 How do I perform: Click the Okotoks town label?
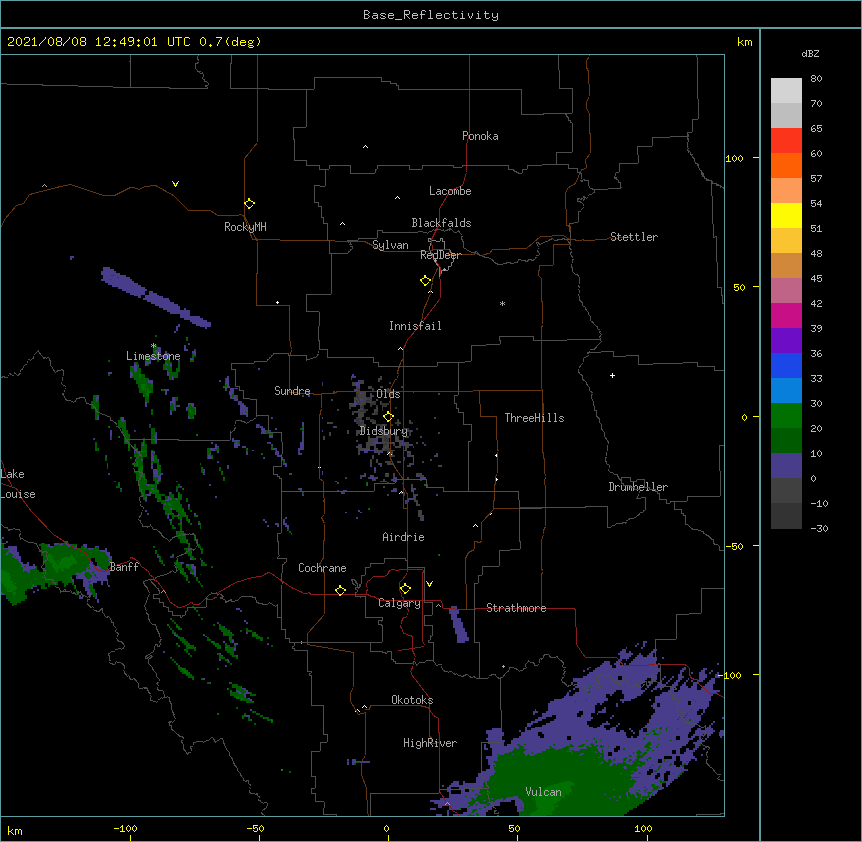pos(412,700)
